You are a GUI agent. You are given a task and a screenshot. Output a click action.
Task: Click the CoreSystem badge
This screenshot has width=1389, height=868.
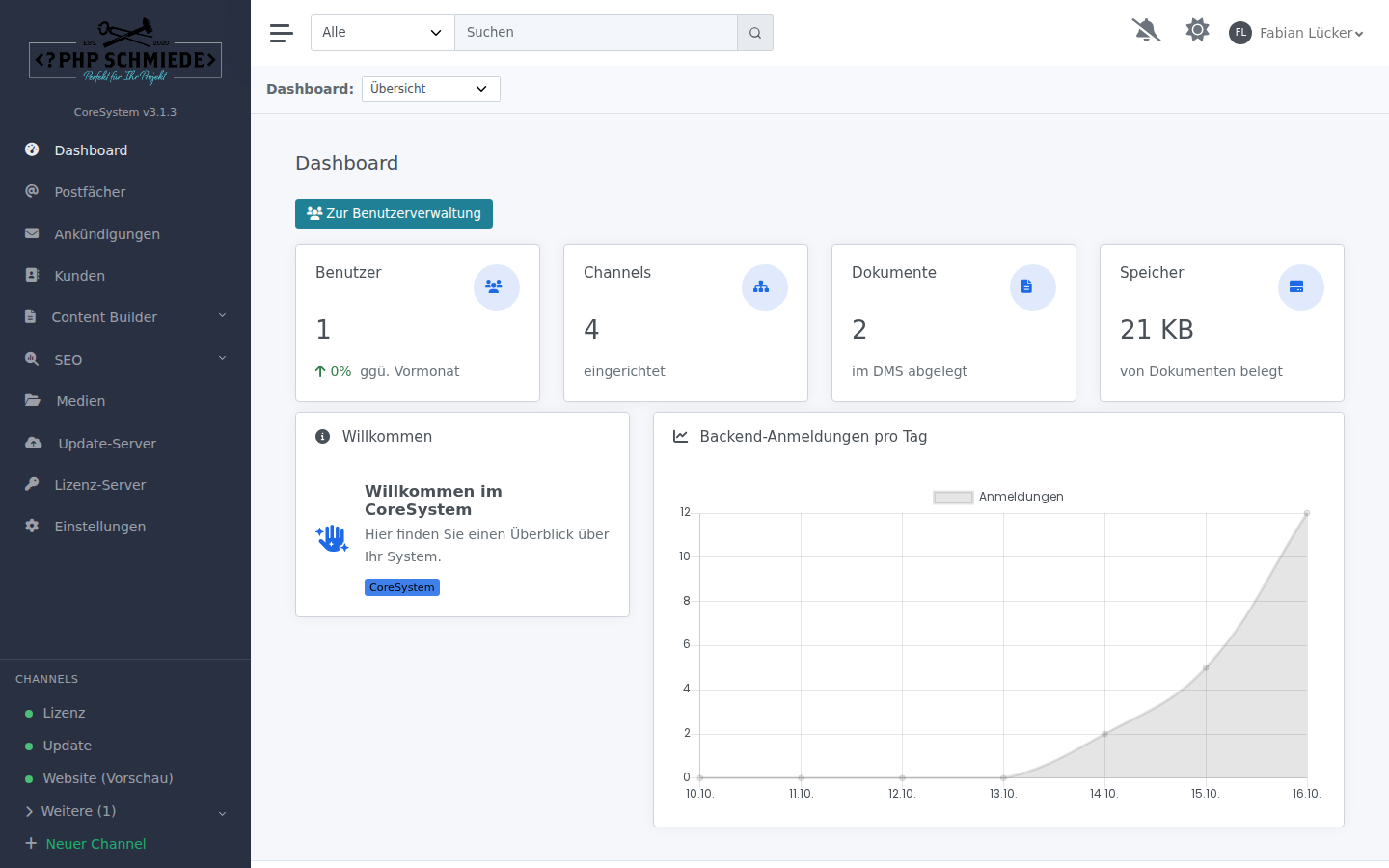pos(402,587)
